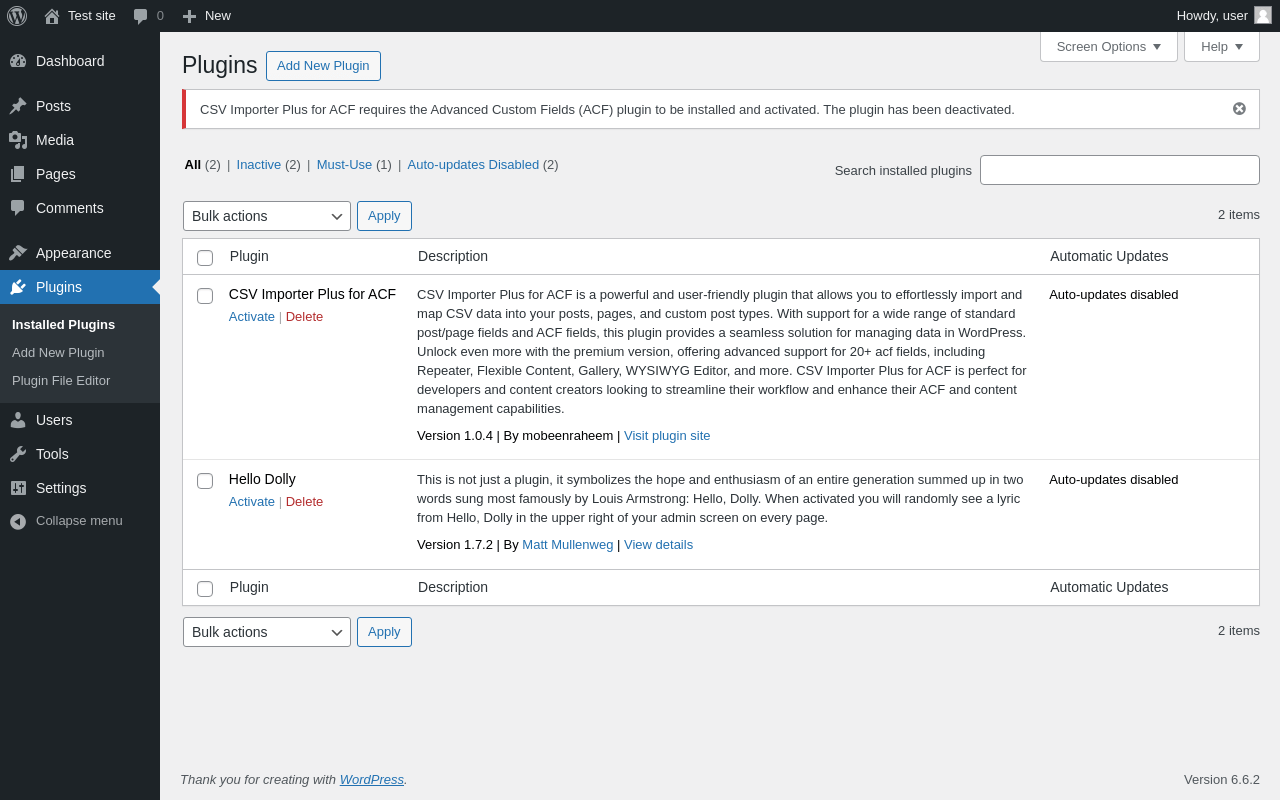Open the comments bubble in admin bar
The image size is (1280, 800).
click(141, 16)
